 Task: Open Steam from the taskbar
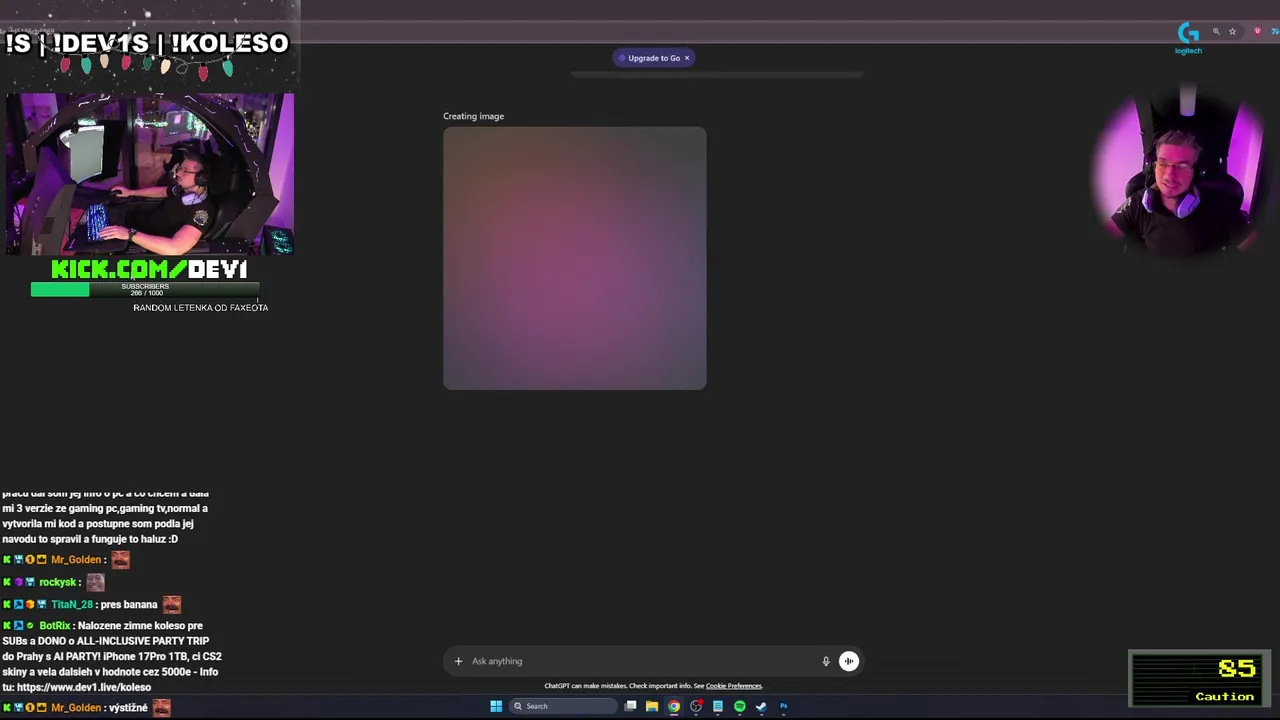[761, 706]
